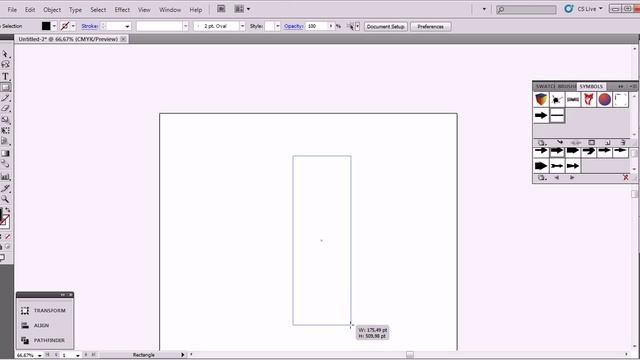Click the black fill color swatch
Image resolution: width=640 pixels, height=360 pixels.
point(46,26)
